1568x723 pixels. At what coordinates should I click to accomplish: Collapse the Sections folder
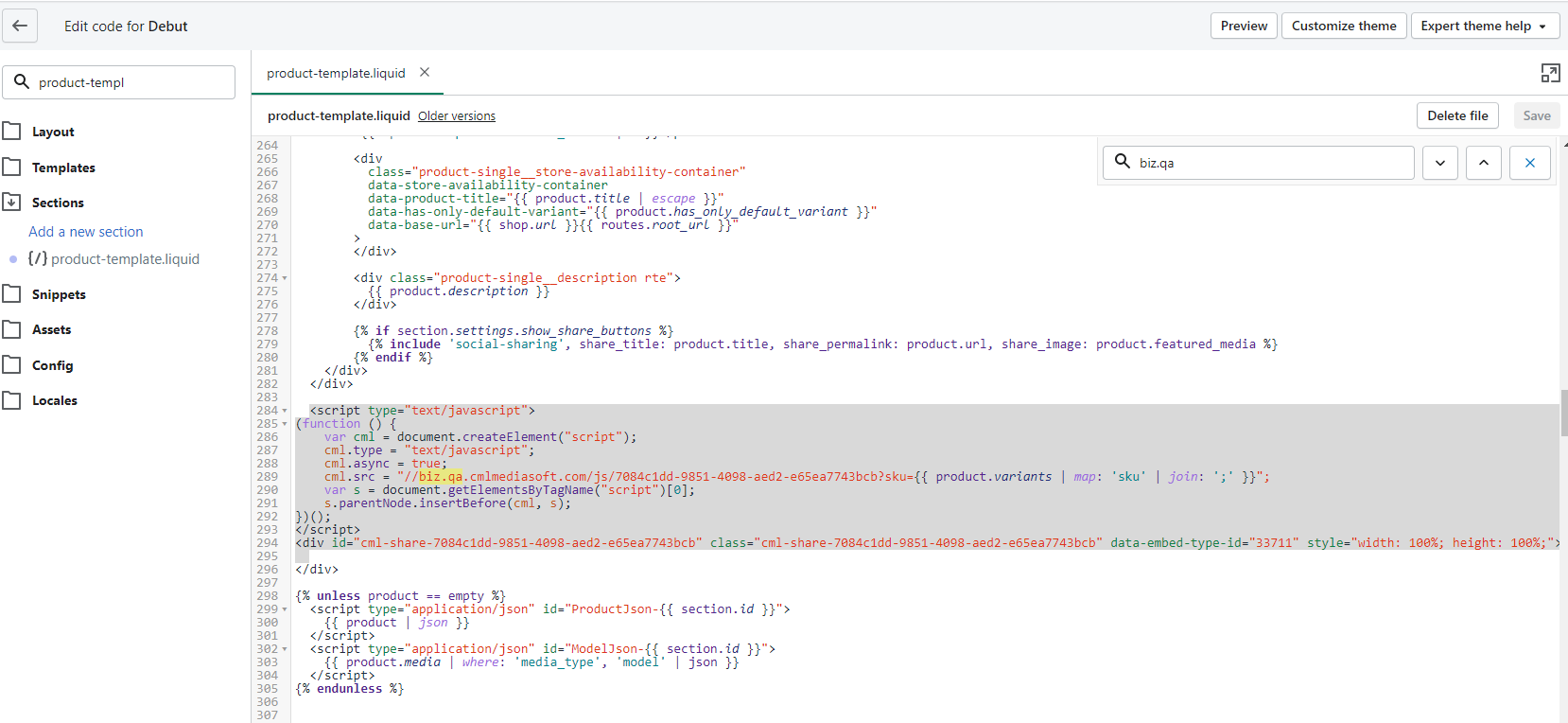58,203
